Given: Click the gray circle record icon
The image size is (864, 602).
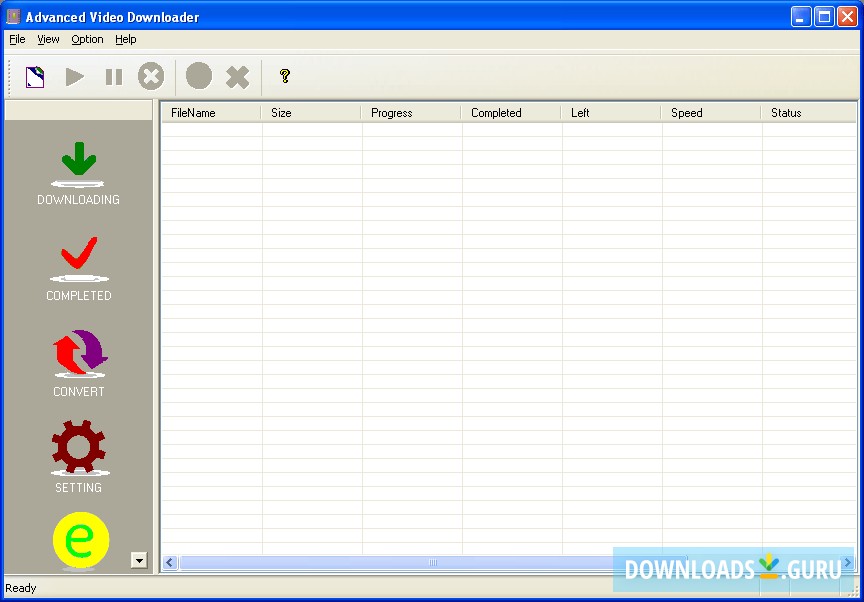Looking at the screenshot, I should (x=199, y=76).
